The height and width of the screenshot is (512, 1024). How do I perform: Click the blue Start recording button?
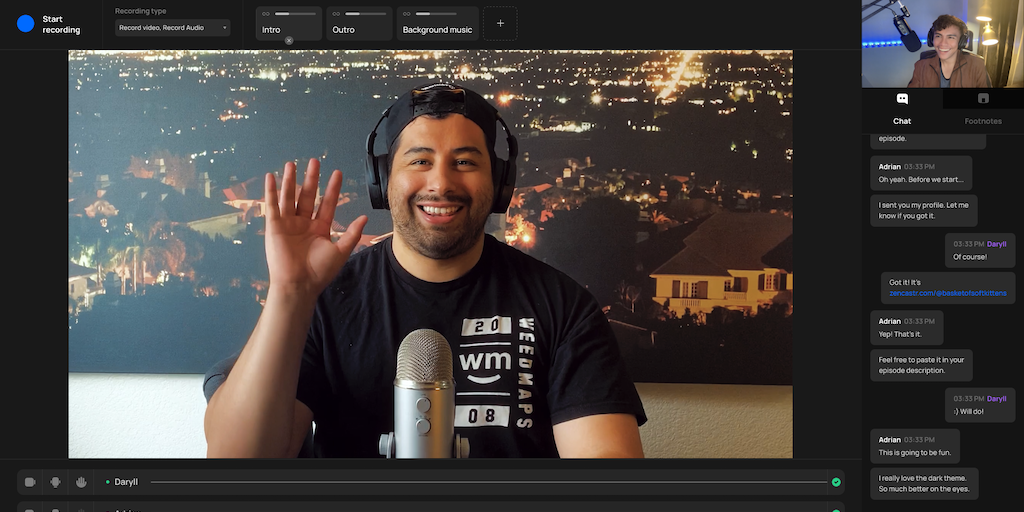[26, 24]
